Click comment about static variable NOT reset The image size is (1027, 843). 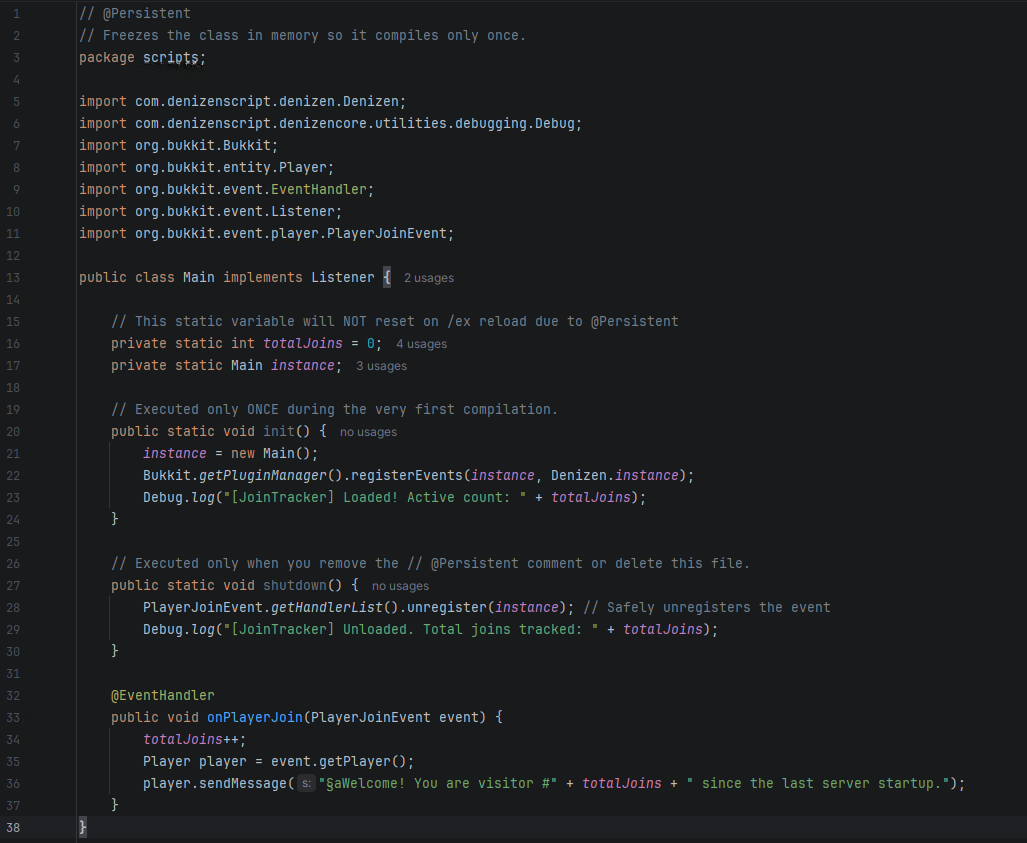394,322
